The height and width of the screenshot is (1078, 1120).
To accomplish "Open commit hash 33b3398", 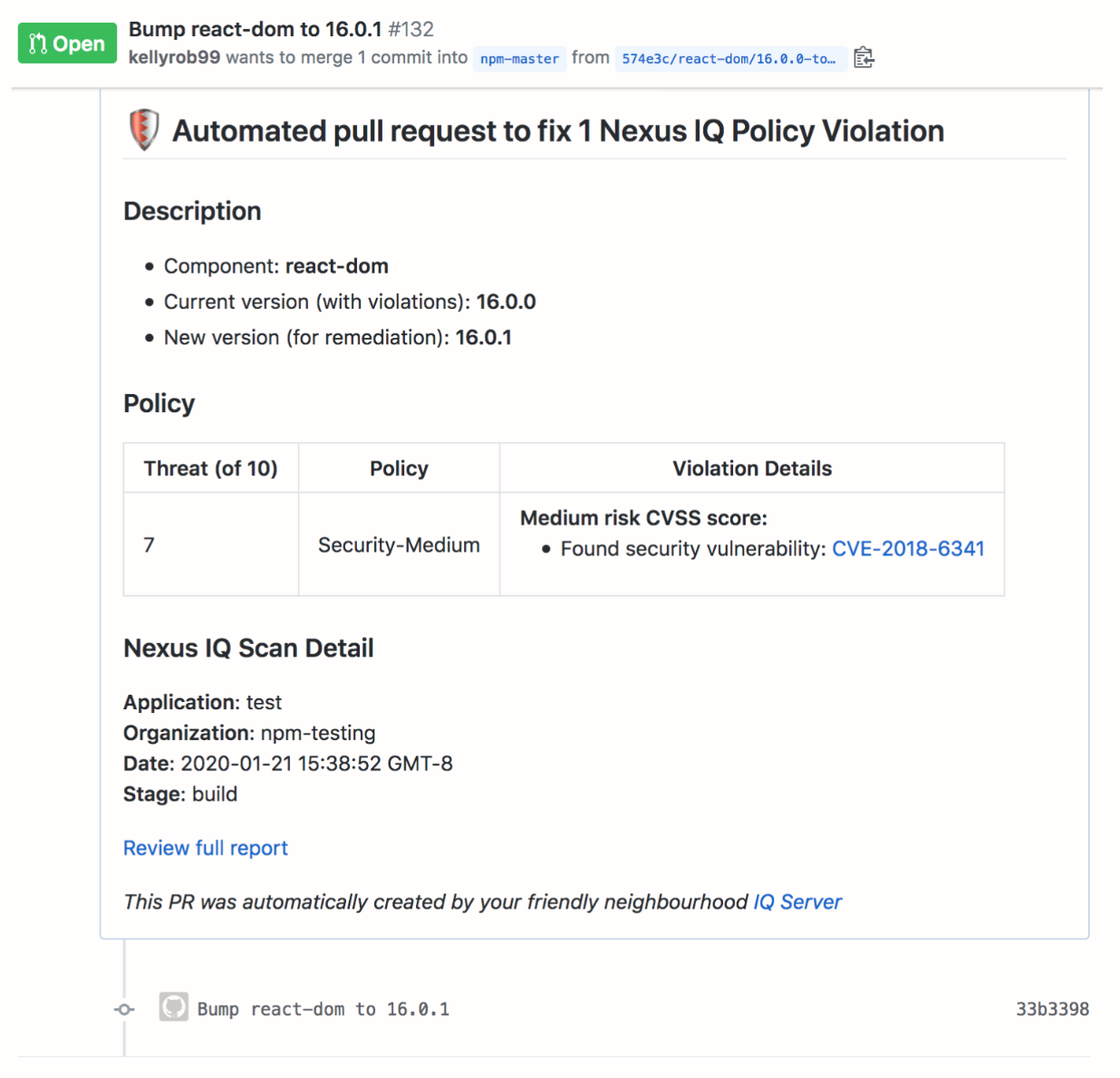I will 1051,1009.
